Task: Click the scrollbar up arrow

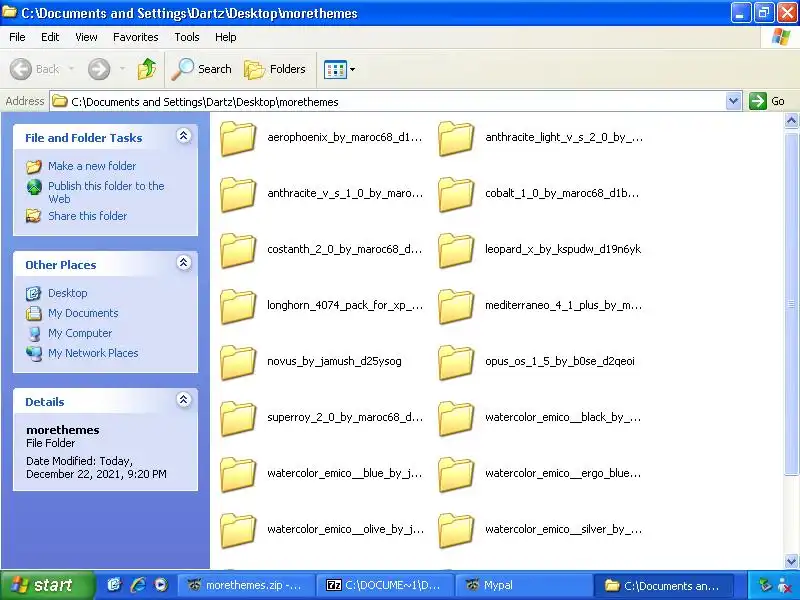Action: coord(791,121)
